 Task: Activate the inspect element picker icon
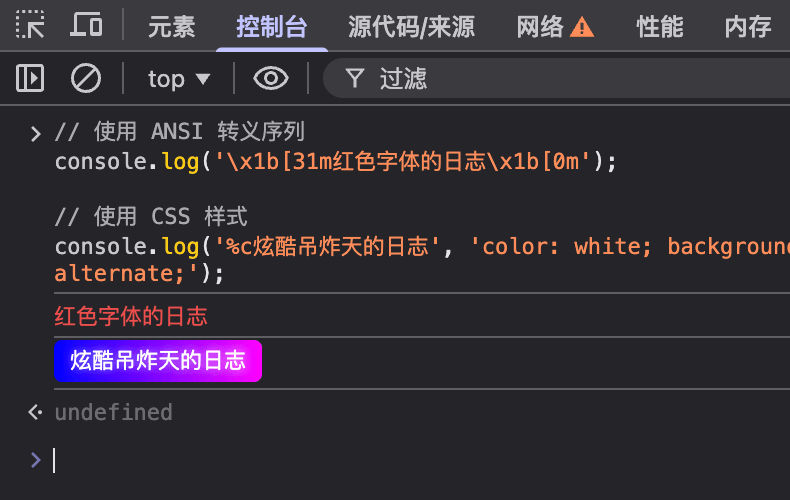[31, 25]
